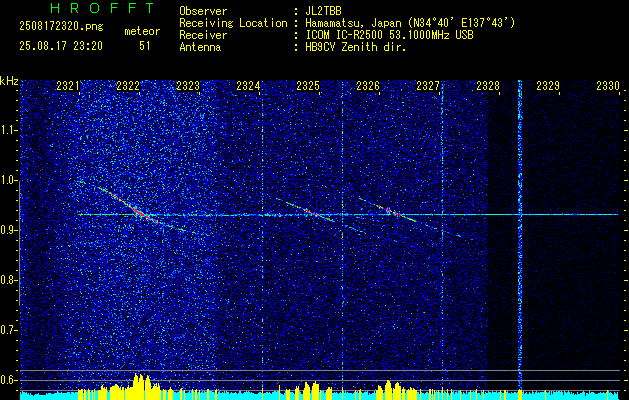The image size is (629, 400).
Task: Select the filename 2508172320.png
Action: [x=61, y=27]
